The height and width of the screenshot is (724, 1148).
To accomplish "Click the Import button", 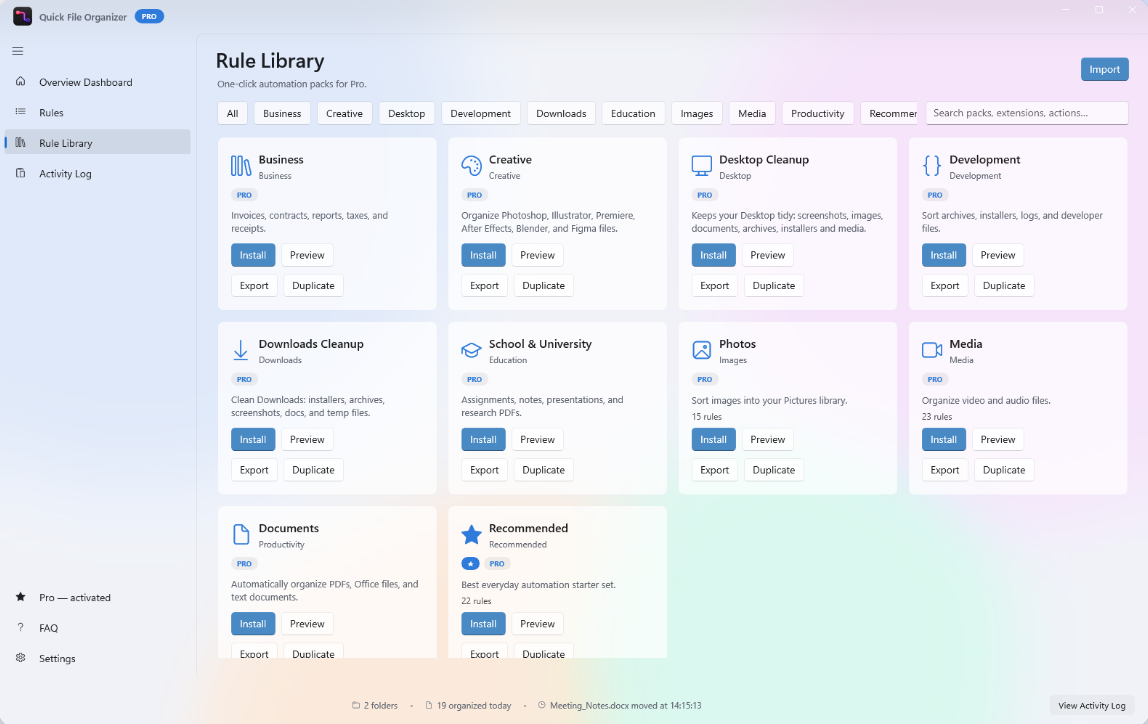I will coord(1104,70).
